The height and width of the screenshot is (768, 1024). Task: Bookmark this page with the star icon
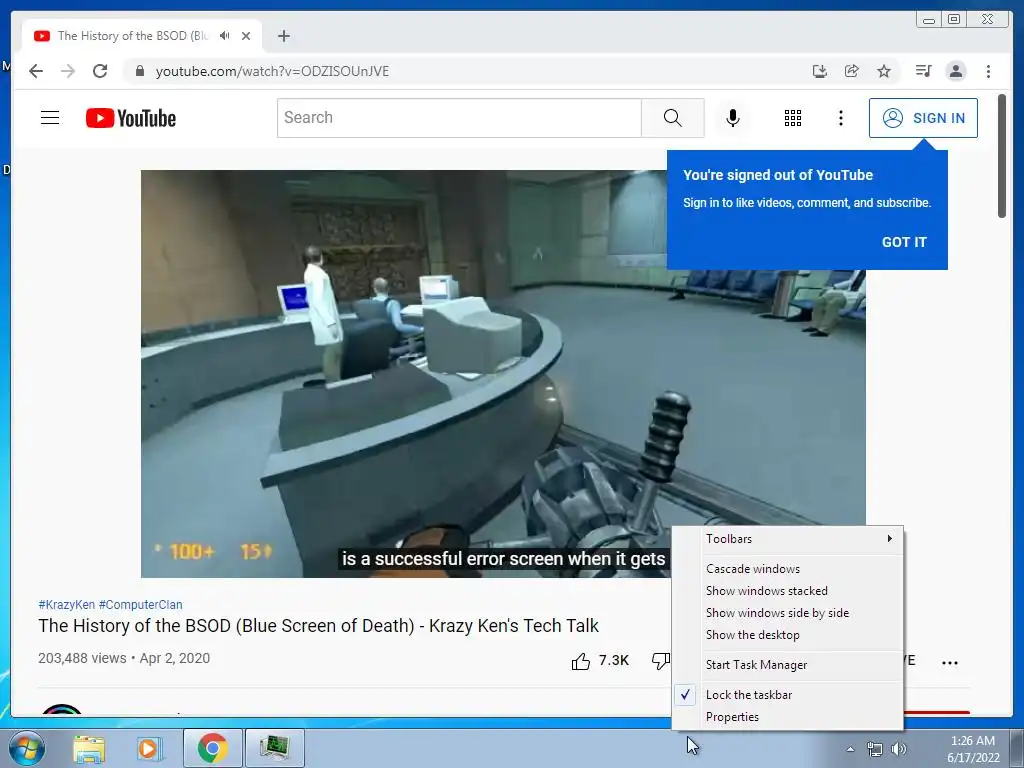coord(884,71)
